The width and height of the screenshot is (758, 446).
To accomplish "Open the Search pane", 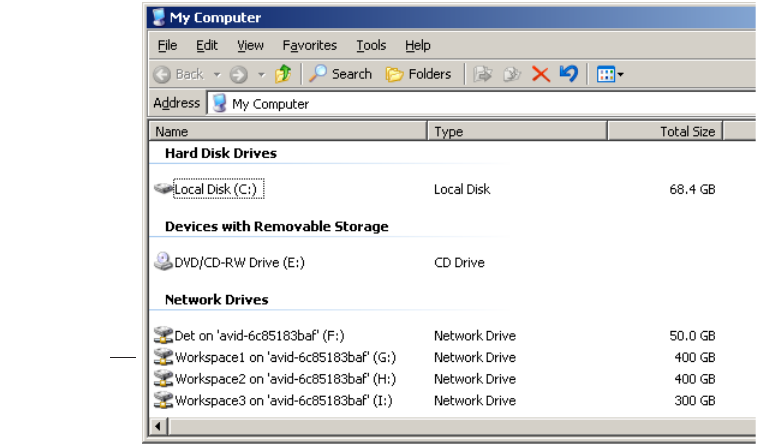I will 341,74.
